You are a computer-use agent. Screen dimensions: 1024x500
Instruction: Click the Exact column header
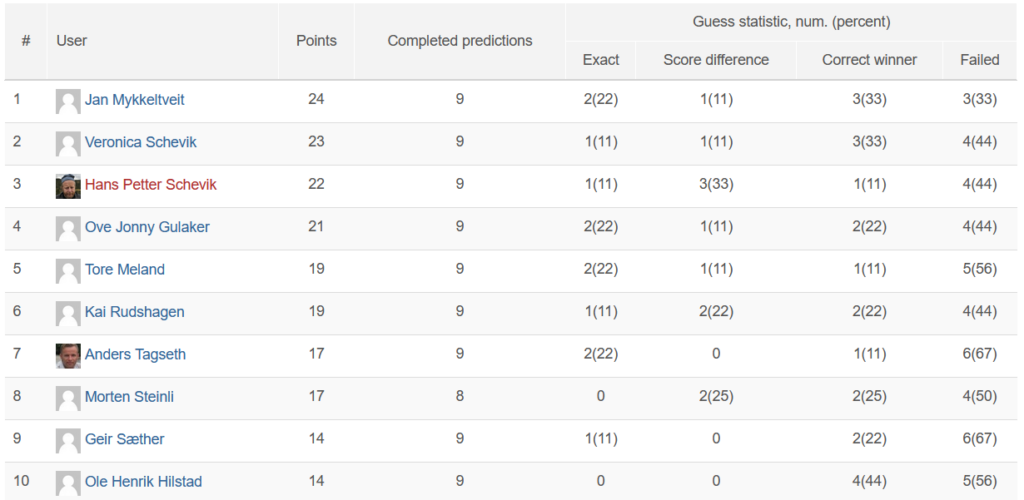(601, 60)
